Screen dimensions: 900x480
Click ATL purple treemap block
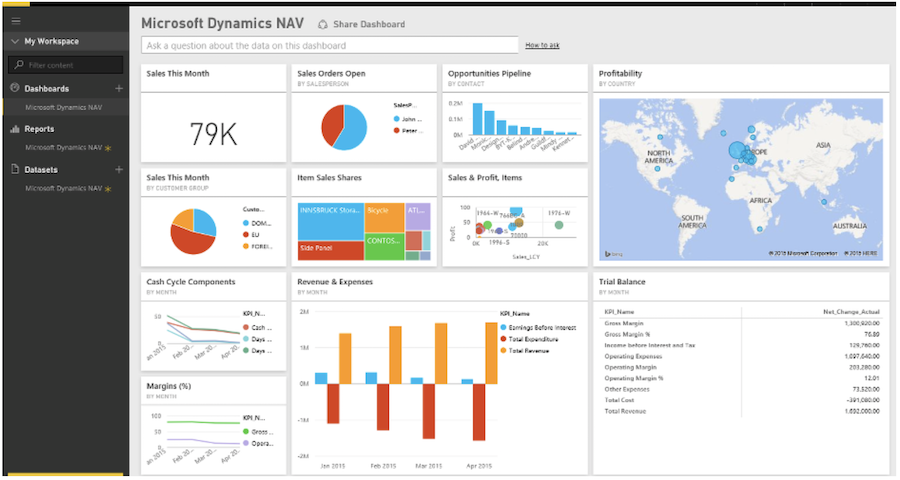pos(418,216)
